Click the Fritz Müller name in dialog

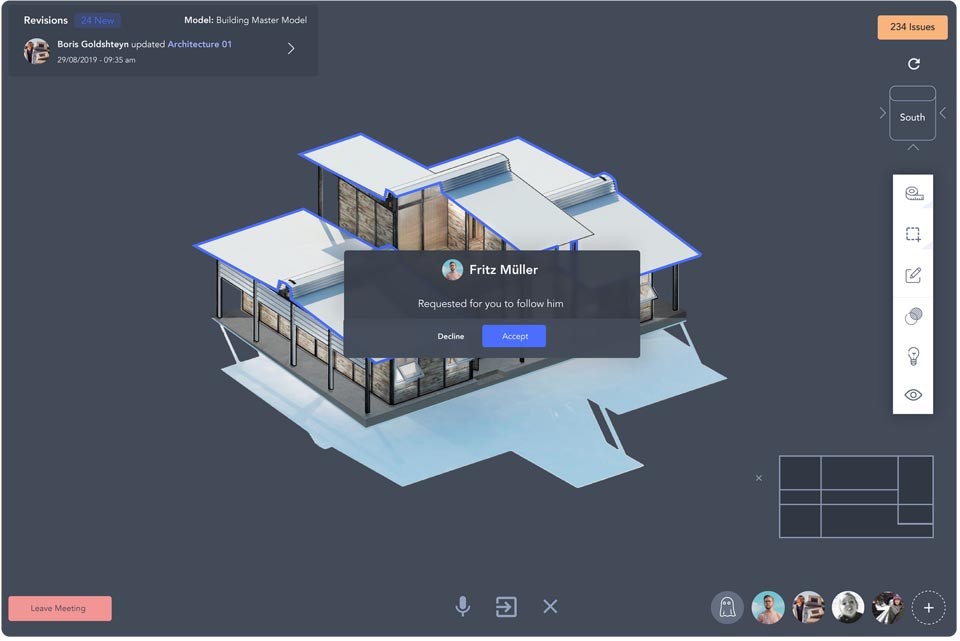(503, 270)
